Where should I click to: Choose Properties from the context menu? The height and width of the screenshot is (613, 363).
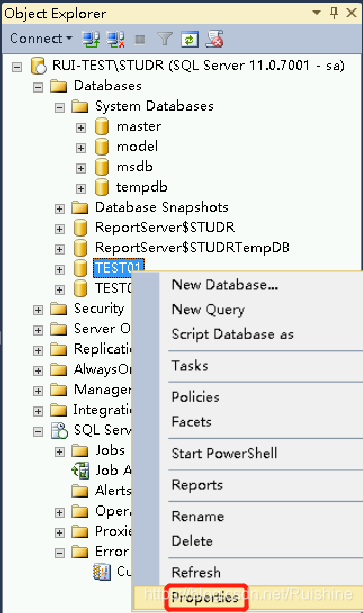205,597
